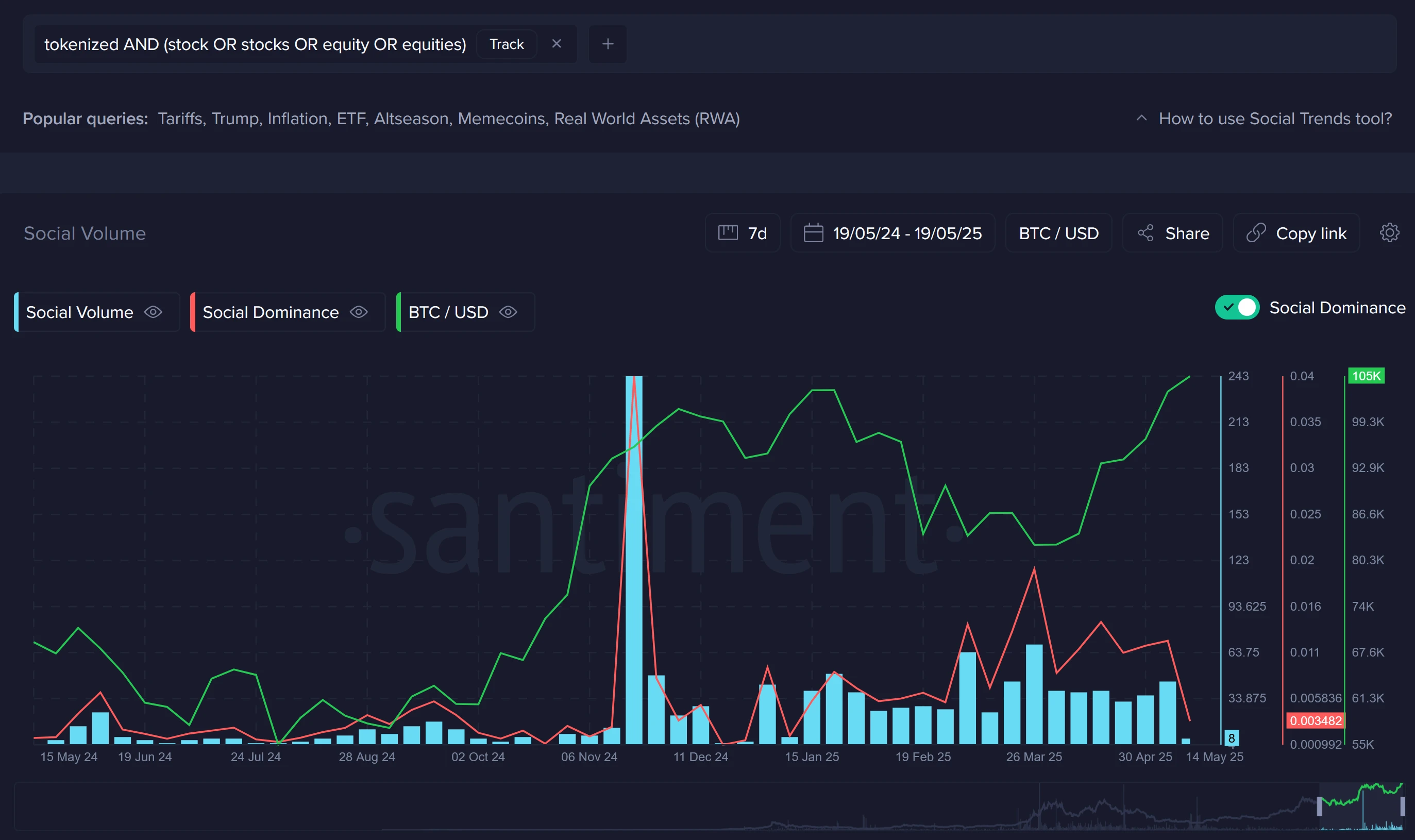Hide the BTC / USD line using its eye toggle
This screenshot has height=840, width=1415.
pos(508,312)
